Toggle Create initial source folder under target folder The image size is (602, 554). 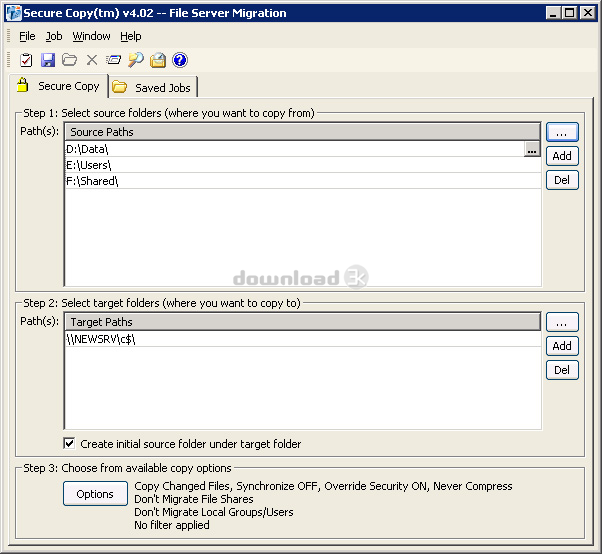(69, 444)
